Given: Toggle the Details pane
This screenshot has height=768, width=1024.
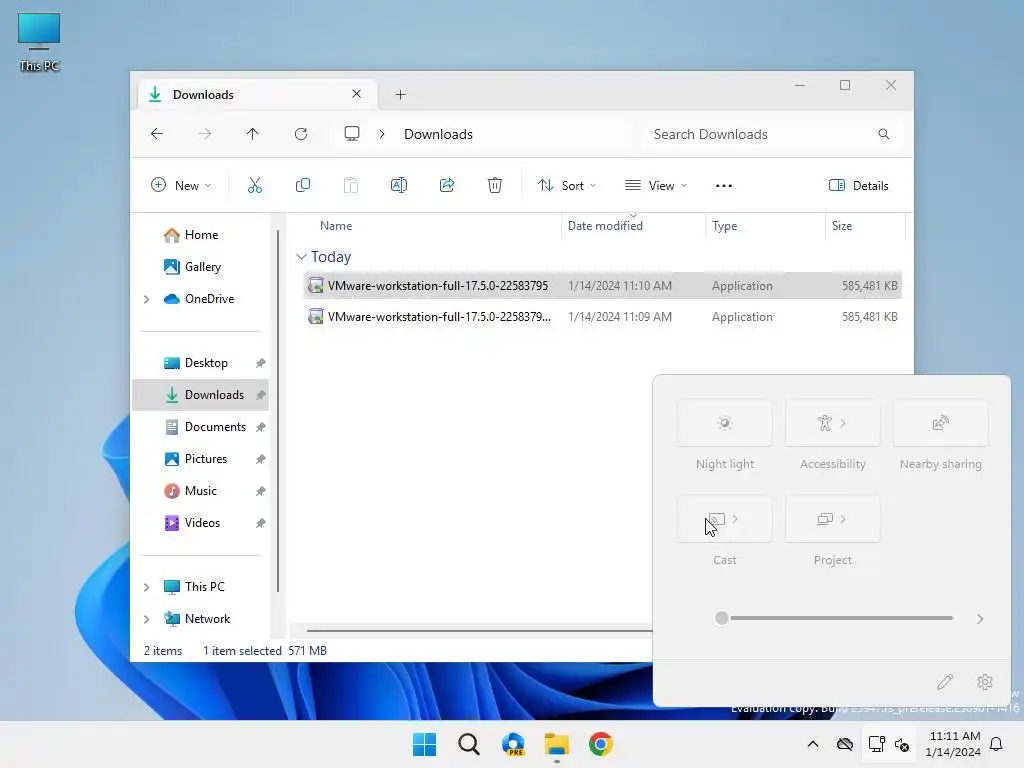Looking at the screenshot, I should [x=858, y=185].
